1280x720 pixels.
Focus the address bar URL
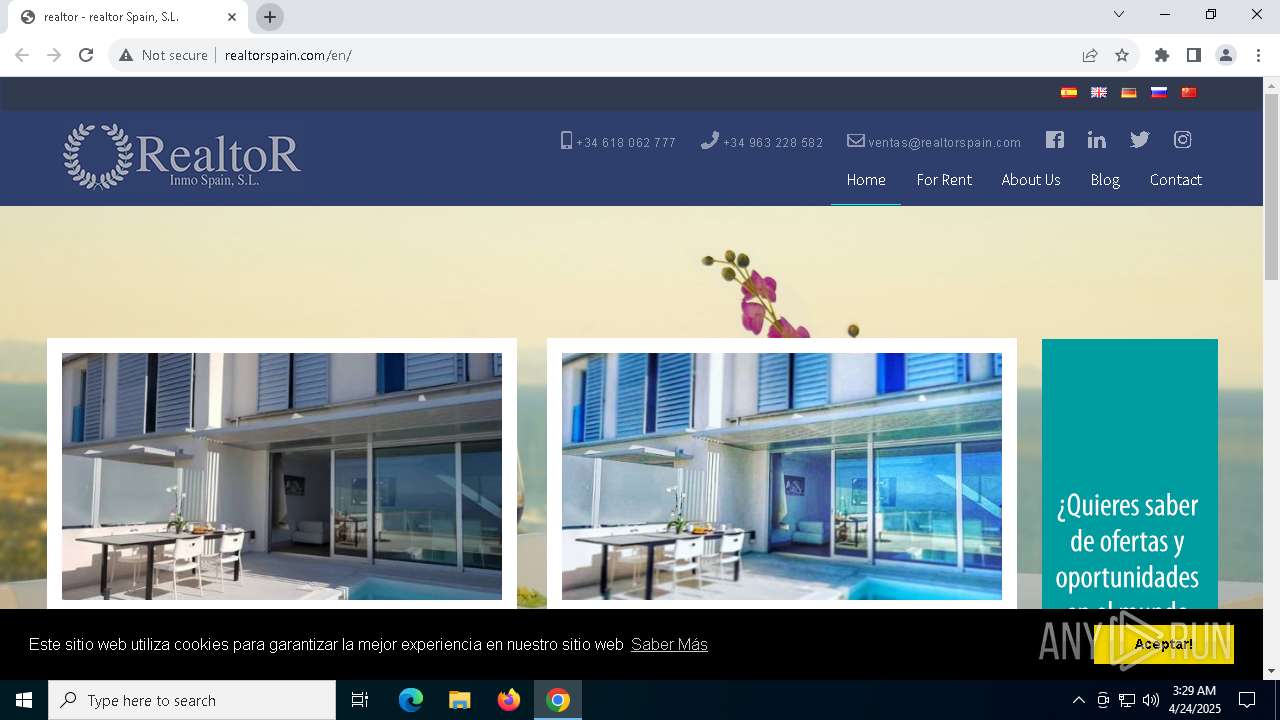pyautogui.click(x=288, y=55)
